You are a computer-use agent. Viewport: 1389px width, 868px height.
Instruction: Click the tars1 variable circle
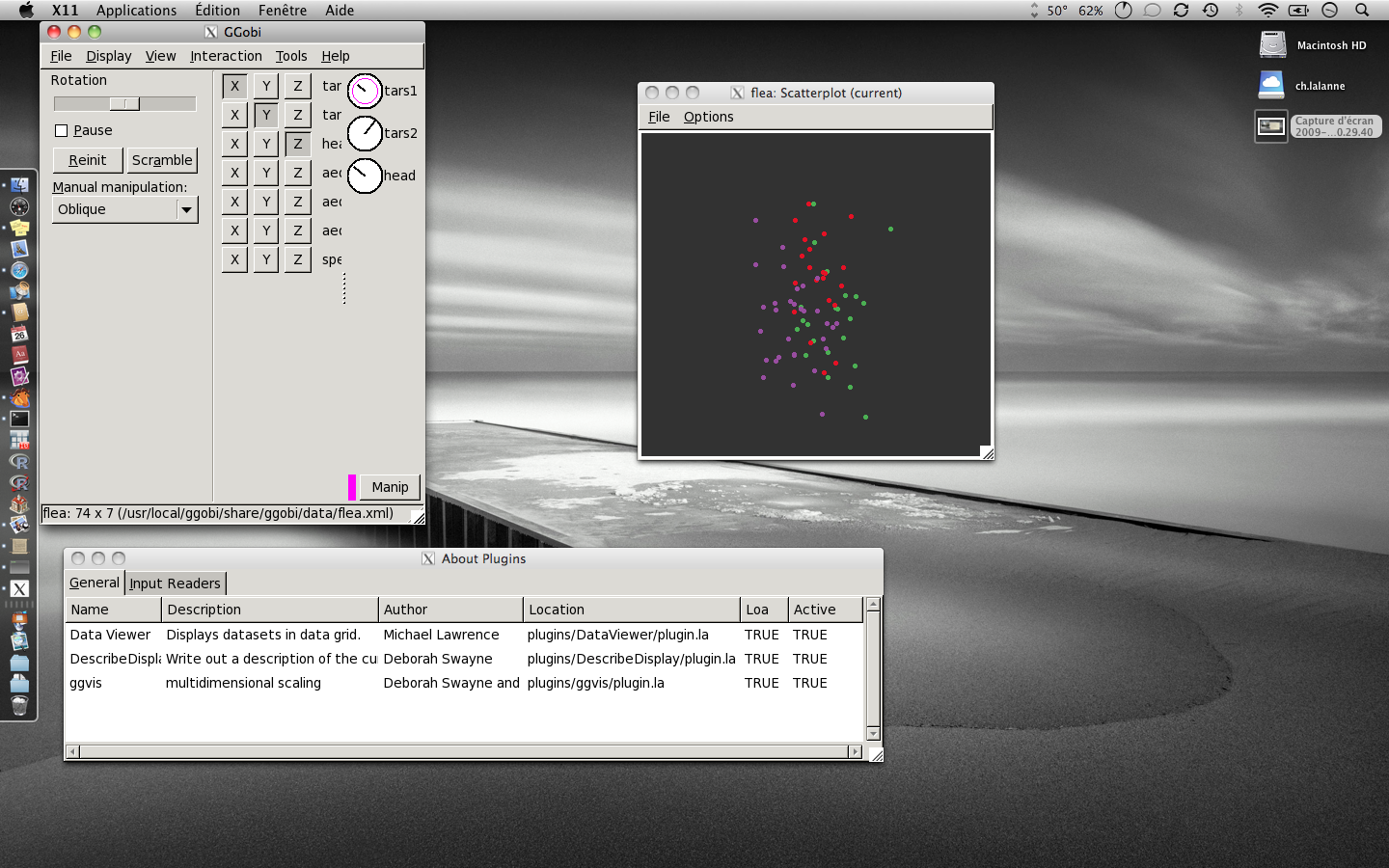tap(365, 92)
